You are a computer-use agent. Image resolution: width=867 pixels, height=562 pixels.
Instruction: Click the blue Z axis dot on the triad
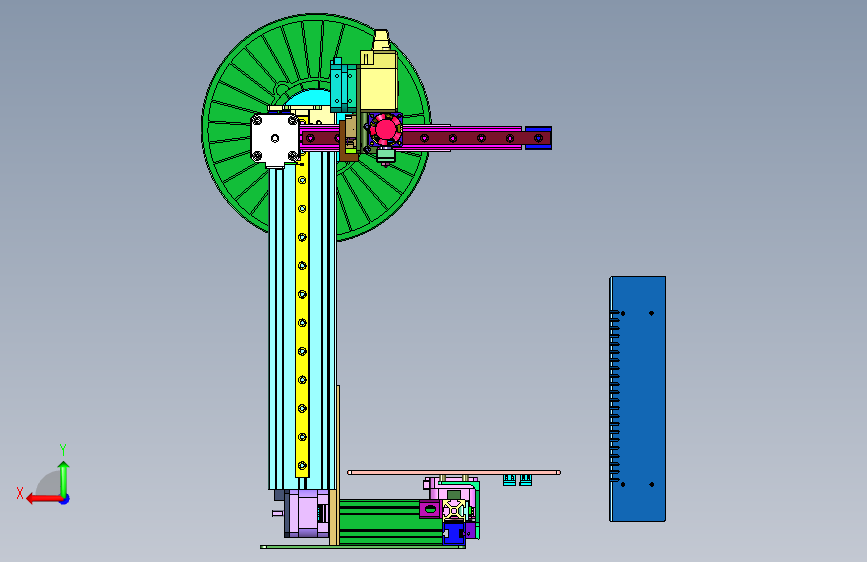[x=65, y=499]
